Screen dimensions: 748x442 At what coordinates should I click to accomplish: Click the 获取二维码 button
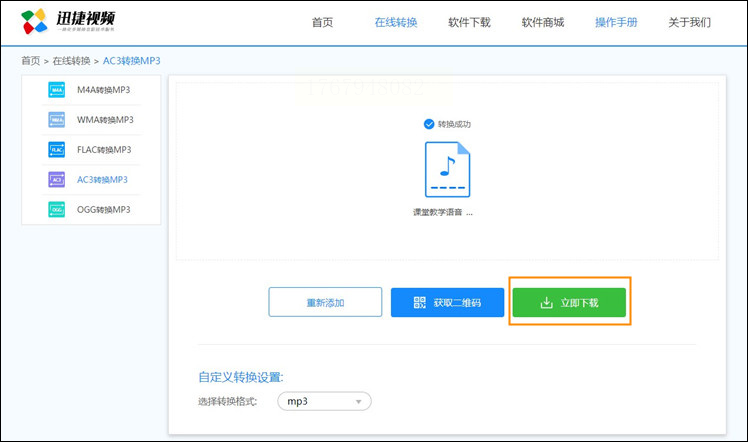(x=447, y=302)
